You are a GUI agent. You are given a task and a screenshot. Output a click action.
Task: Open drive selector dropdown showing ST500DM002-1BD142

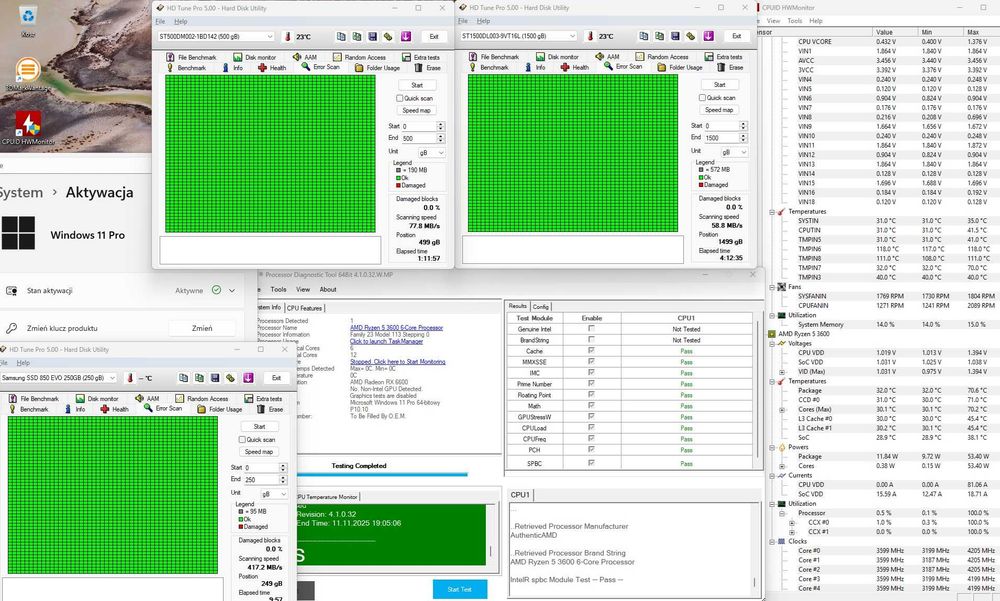(216, 37)
